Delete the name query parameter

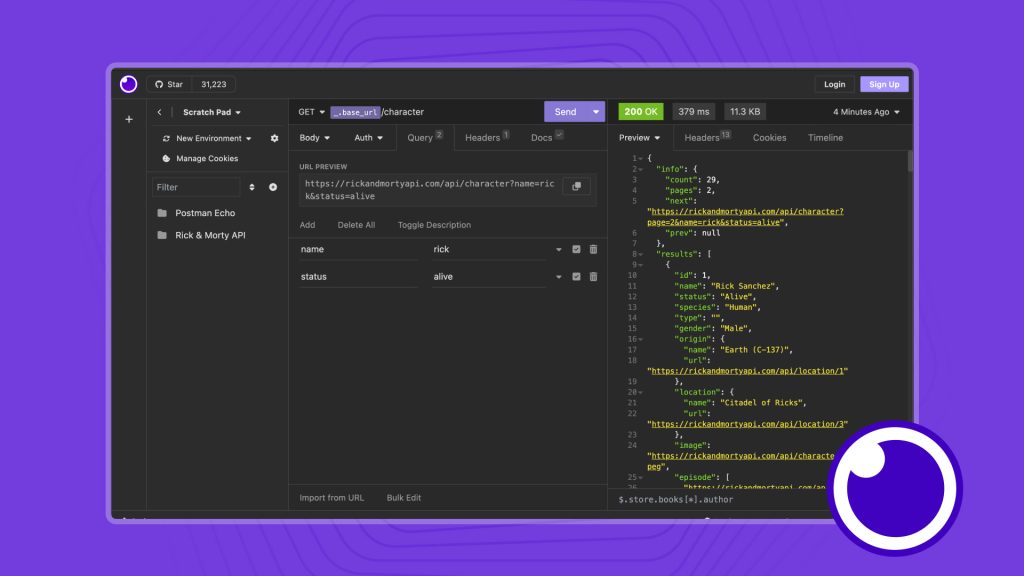tap(593, 249)
